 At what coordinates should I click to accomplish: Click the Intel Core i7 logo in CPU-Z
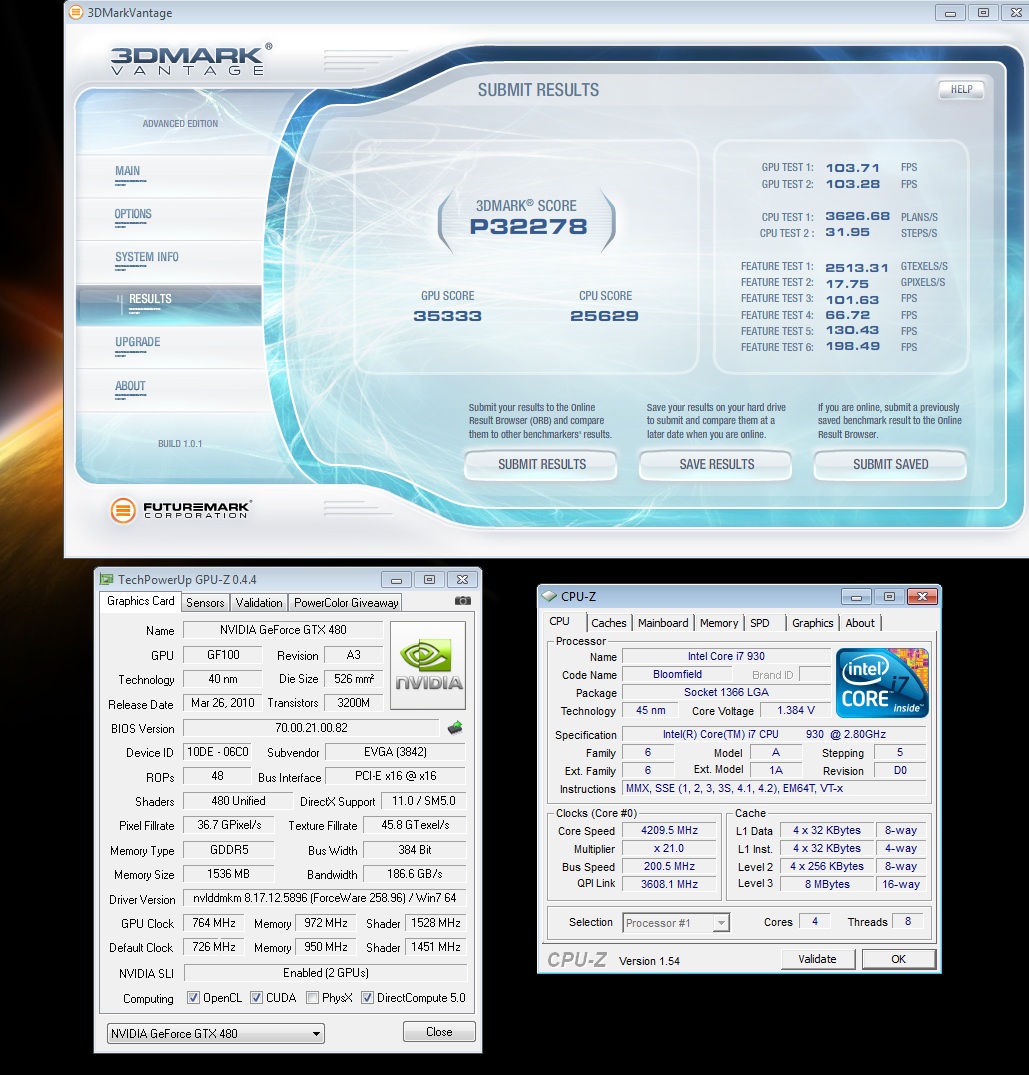pos(882,683)
